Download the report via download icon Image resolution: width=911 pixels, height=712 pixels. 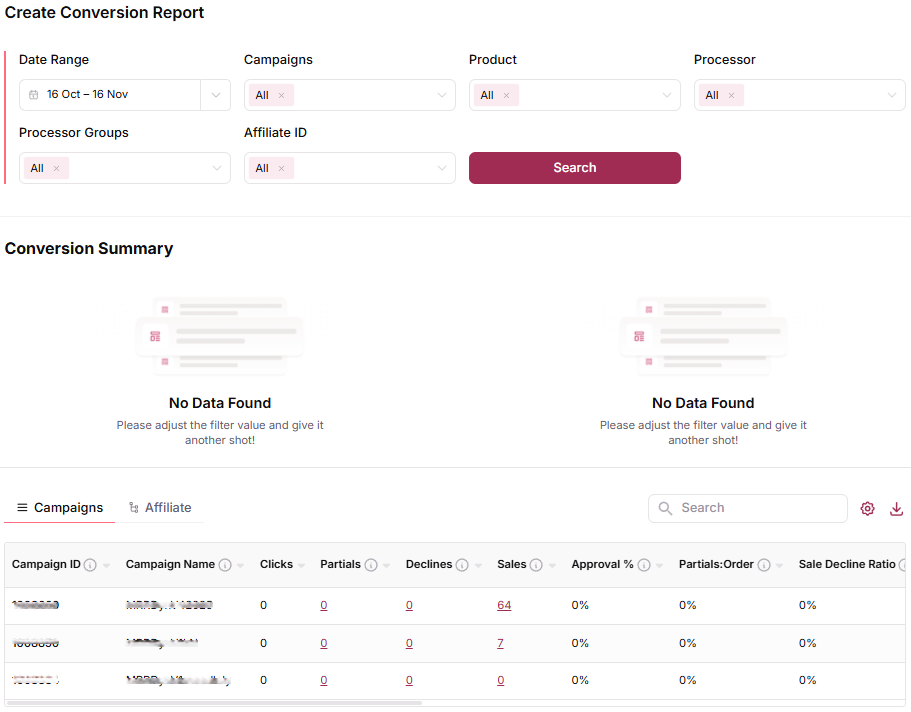896,509
